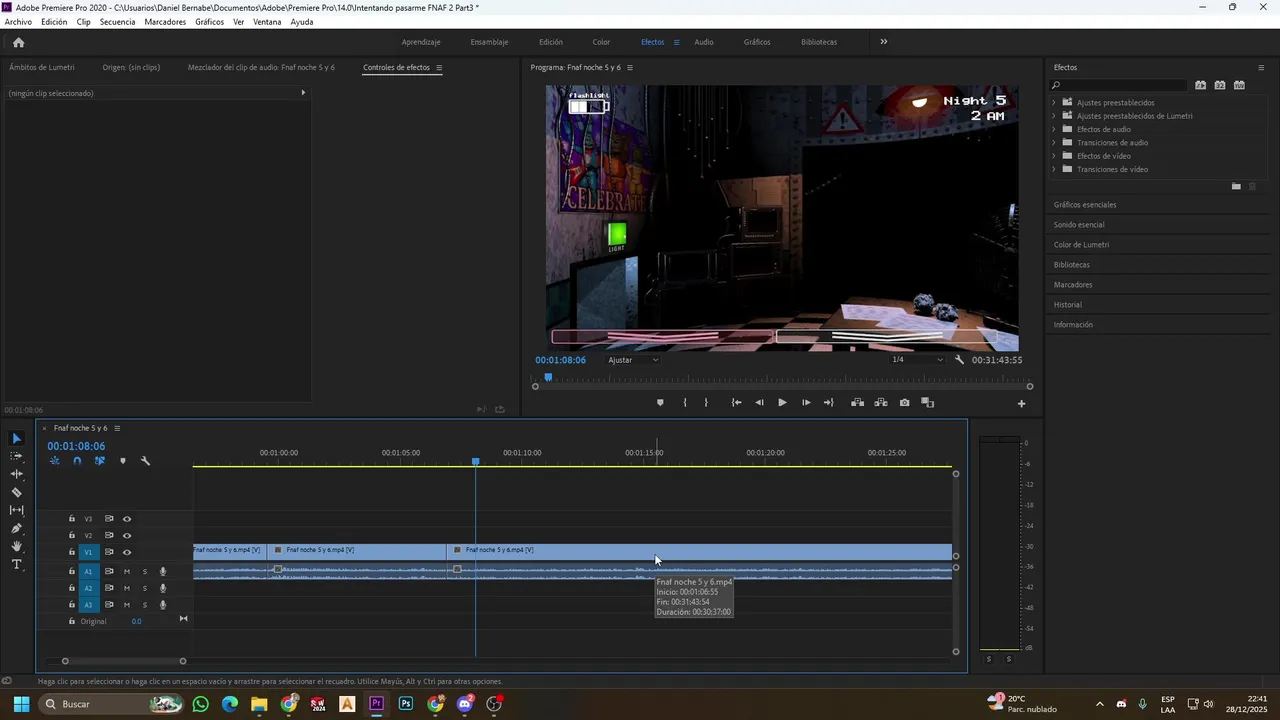Open the Información panel
This screenshot has height=720, width=1280.
click(x=1073, y=325)
